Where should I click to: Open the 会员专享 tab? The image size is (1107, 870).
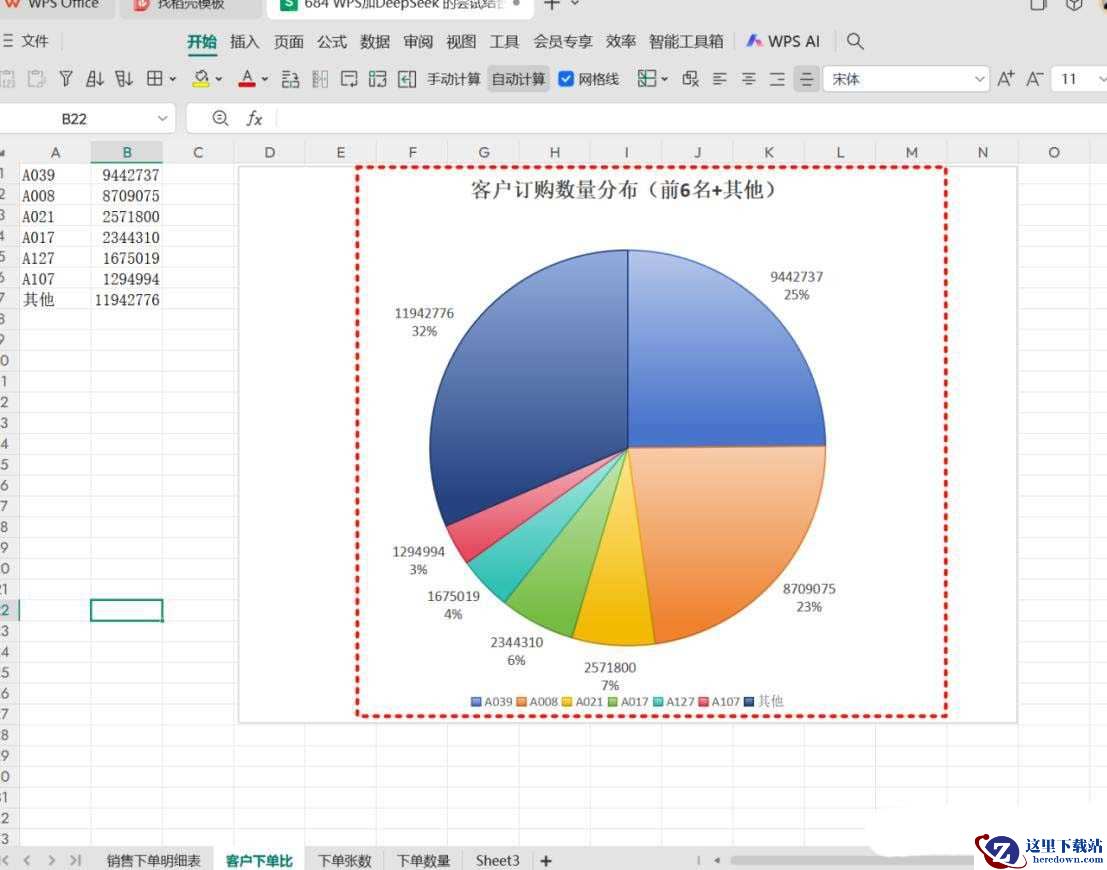tap(563, 42)
